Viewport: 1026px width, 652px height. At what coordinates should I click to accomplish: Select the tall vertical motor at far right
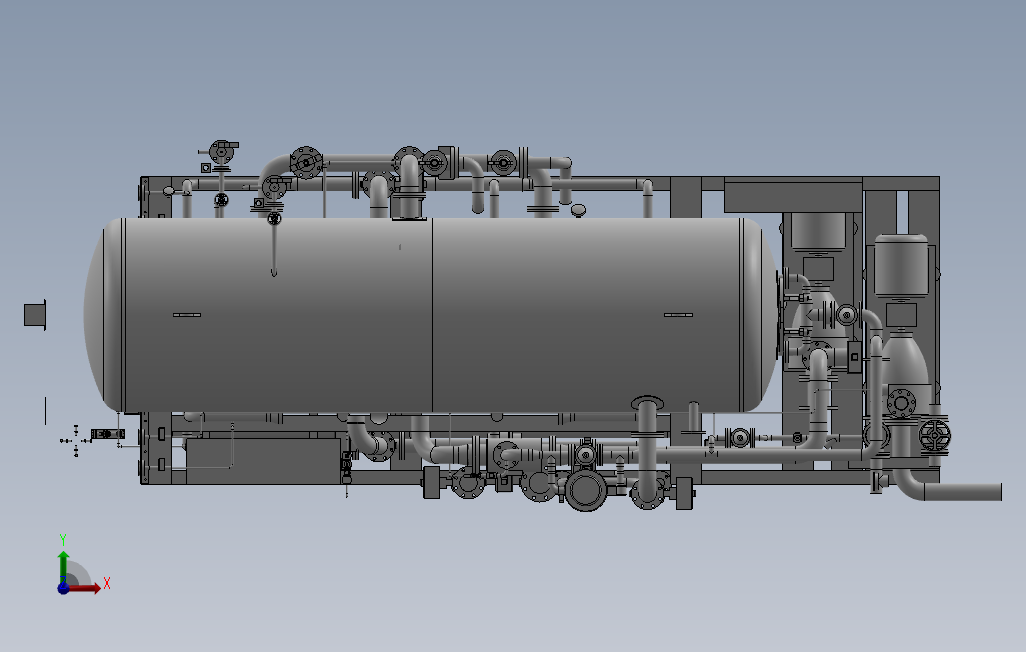click(901, 264)
